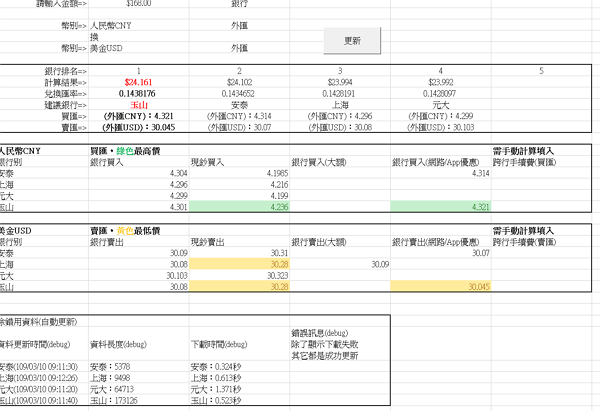Select the $23.994 result under rank 3
The width and height of the screenshot is (600, 411).
tap(340, 82)
